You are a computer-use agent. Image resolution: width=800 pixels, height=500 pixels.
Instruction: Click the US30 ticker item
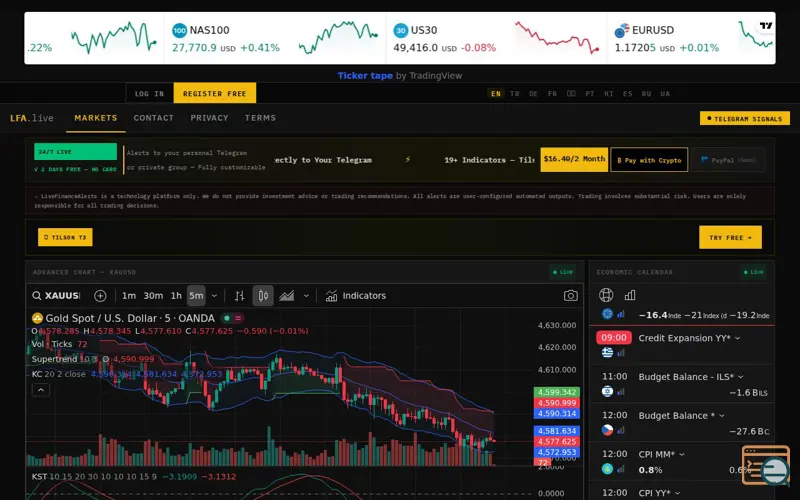496,38
